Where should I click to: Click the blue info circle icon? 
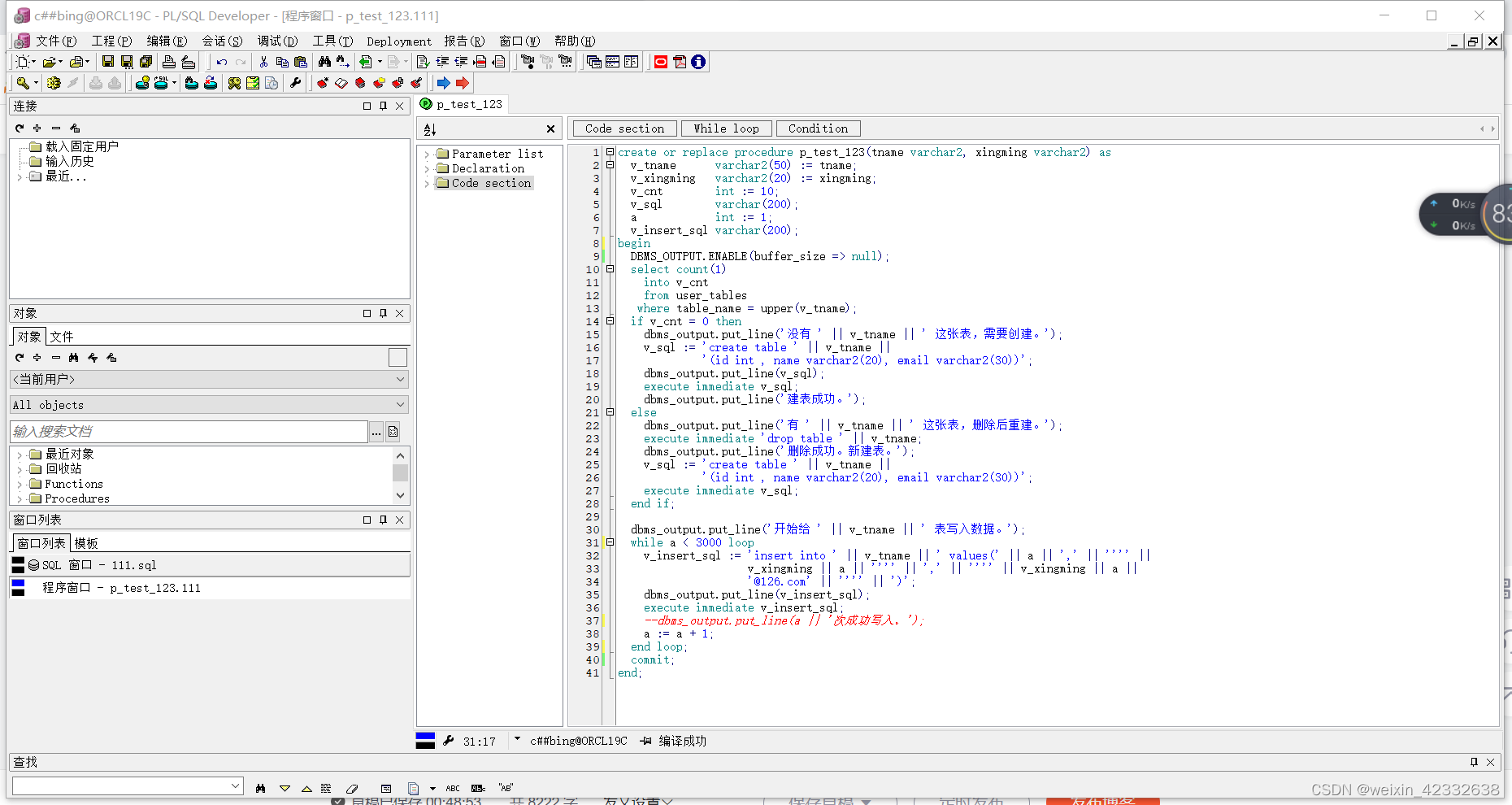coord(698,62)
